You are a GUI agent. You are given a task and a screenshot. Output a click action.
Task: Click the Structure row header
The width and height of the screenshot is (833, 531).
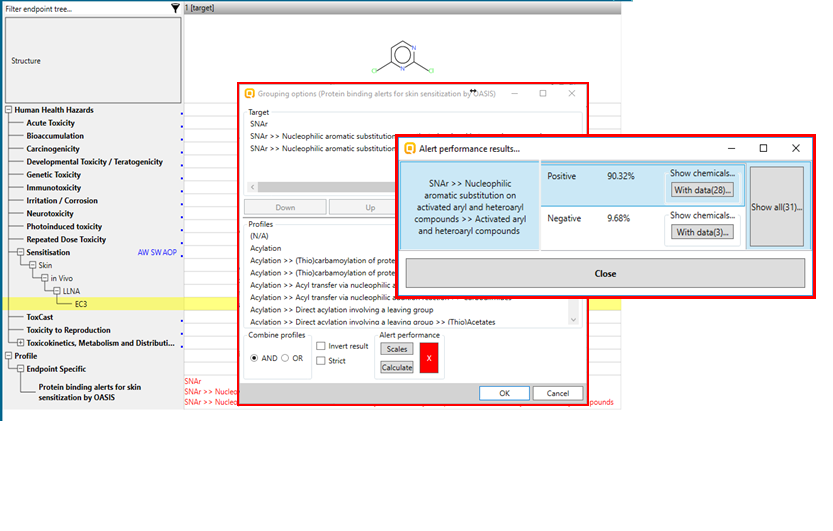[x=93, y=60]
